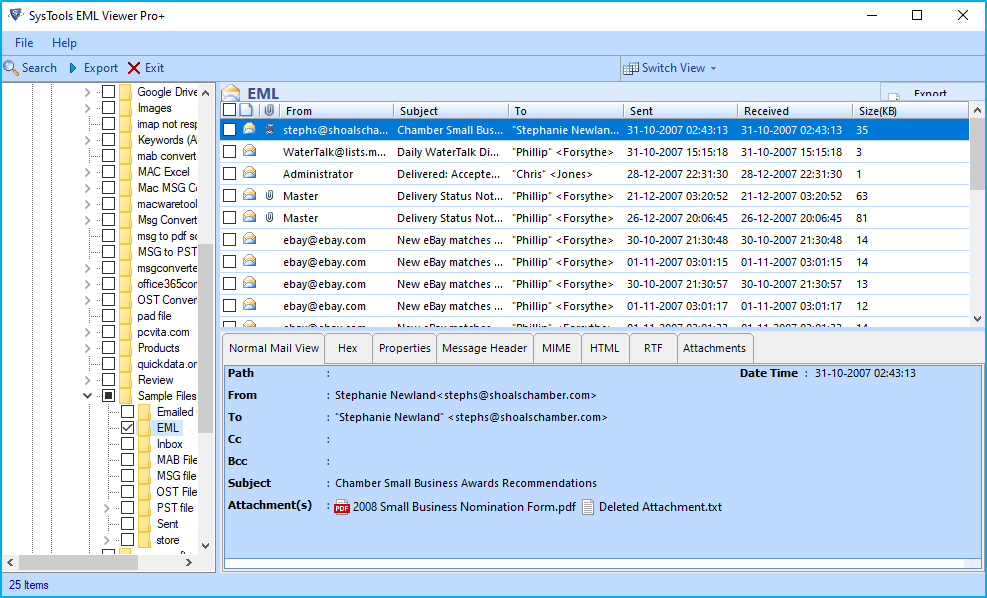This screenshot has height=598, width=987.
Task: Click the folder tree horizontal scrollbar thumb
Action: [78, 562]
